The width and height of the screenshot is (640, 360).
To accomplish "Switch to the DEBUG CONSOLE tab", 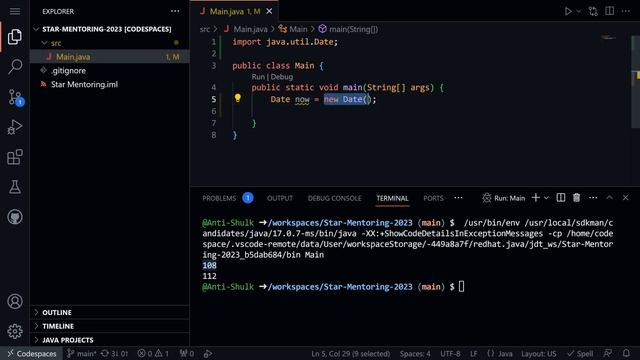I will pos(334,198).
